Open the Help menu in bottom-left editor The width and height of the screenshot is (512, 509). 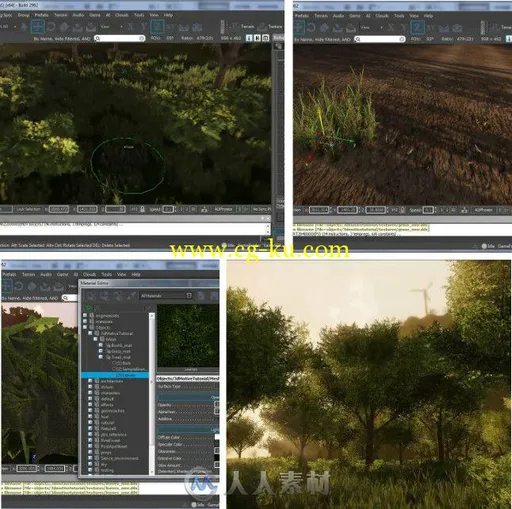(x=136, y=274)
